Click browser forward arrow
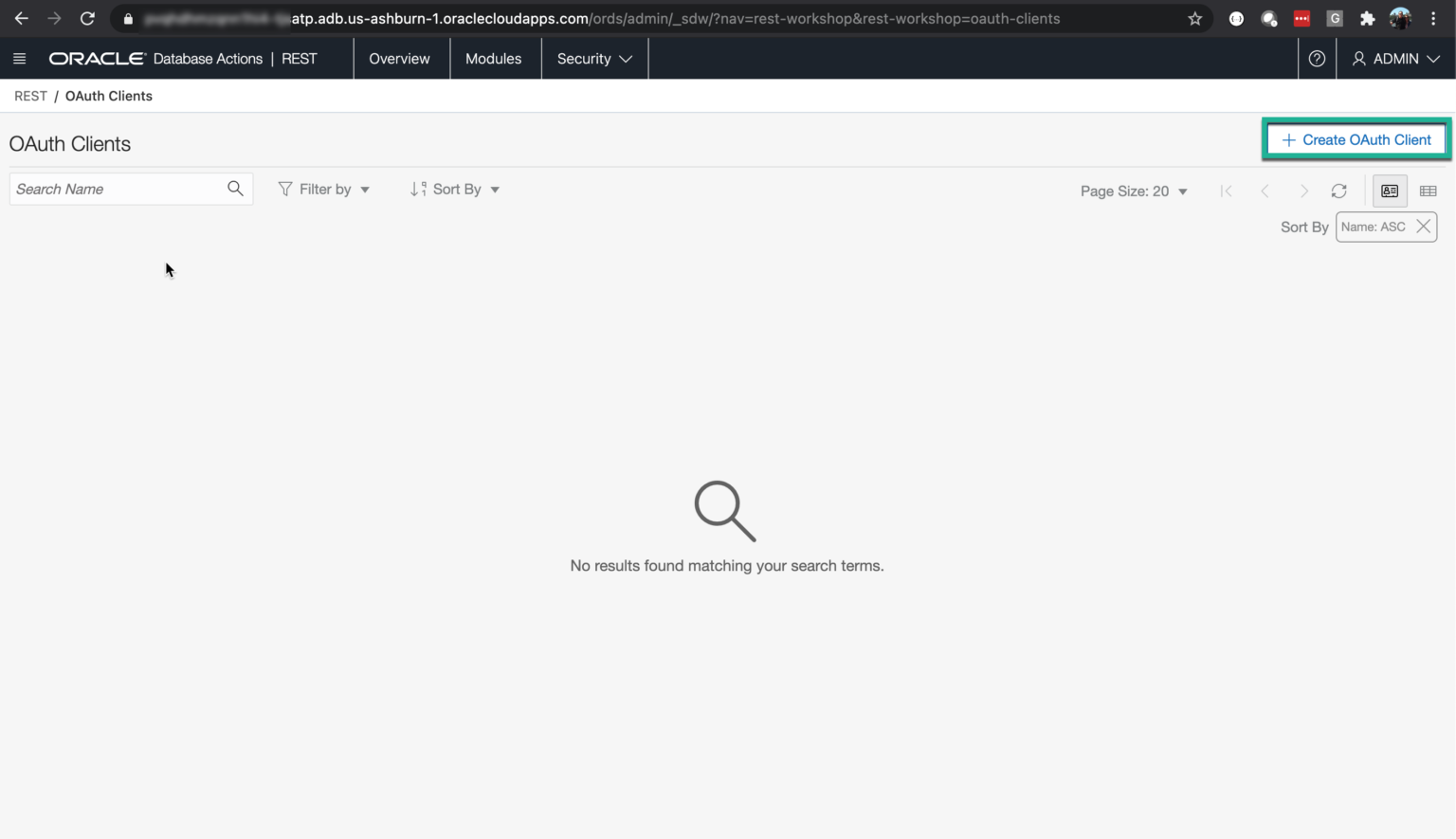Image resolution: width=1456 pixels, height=839 pixels. pos(54,18)
